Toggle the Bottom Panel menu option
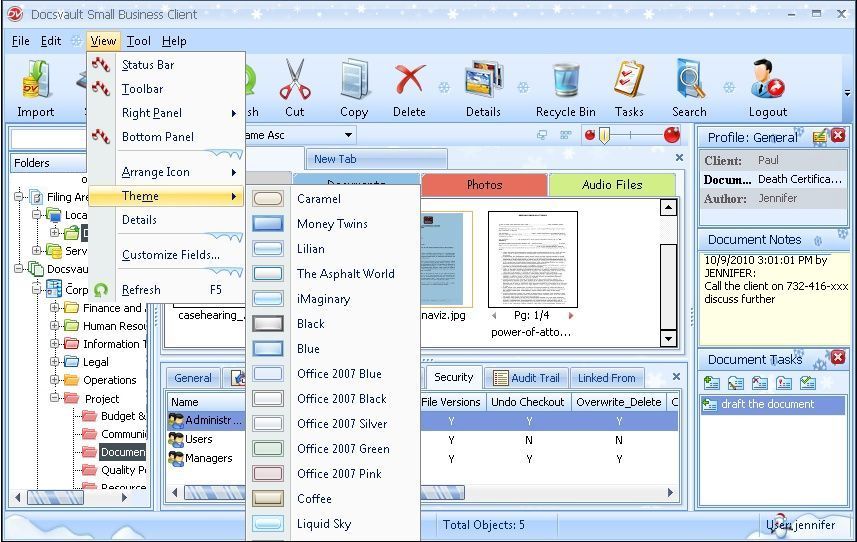This screenshot has height=542, width=857. pos(166,137)
